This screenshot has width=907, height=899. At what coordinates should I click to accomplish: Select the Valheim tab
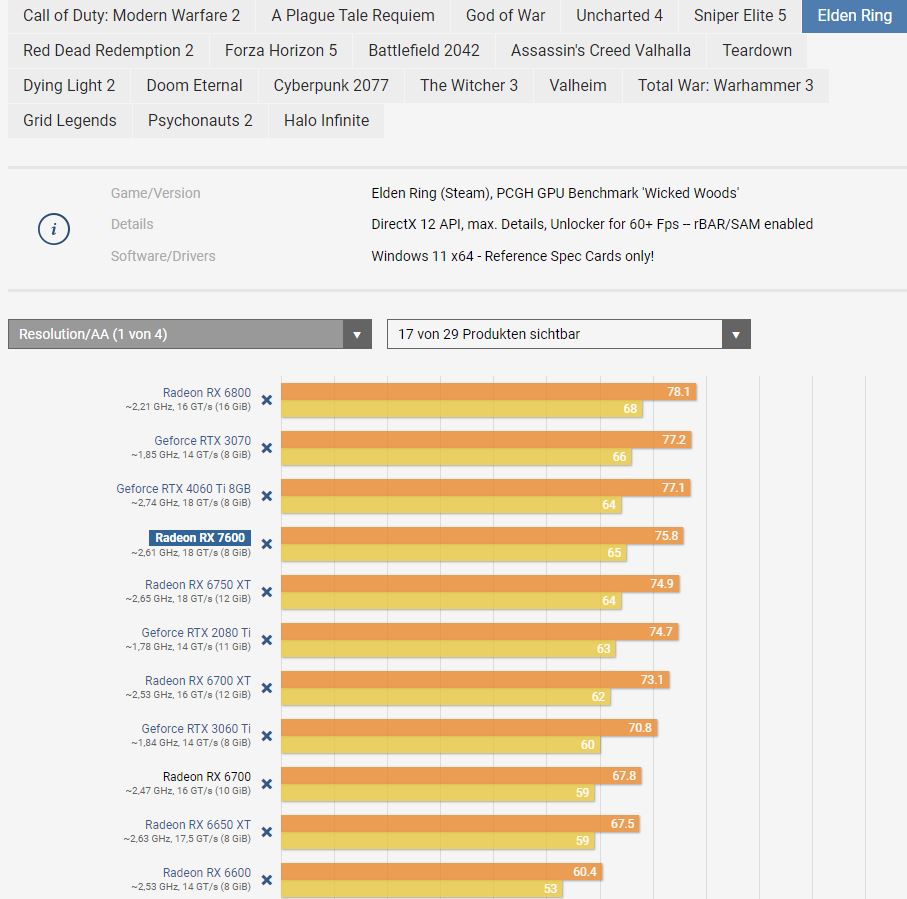(577, 86)
